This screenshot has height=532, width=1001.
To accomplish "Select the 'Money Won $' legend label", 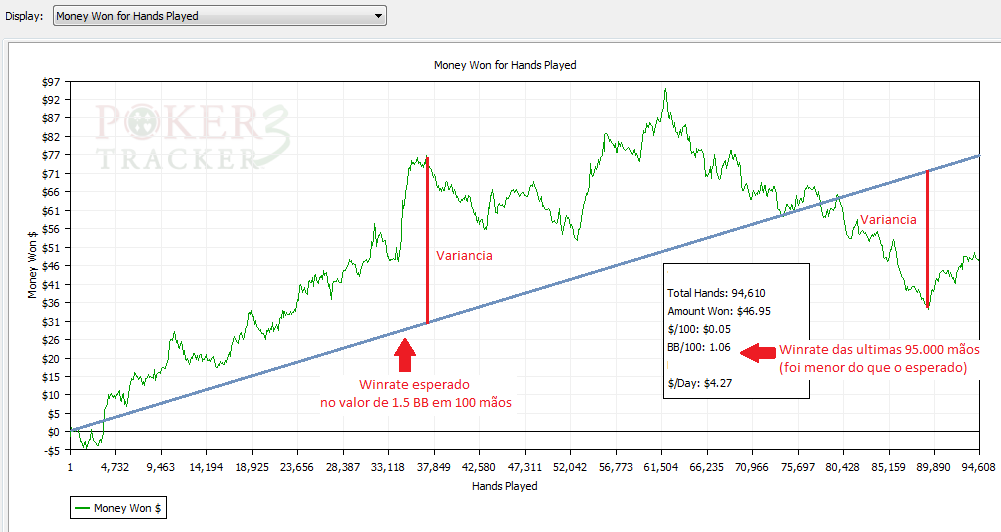I will pyautogui.click(x=123, y=509).
